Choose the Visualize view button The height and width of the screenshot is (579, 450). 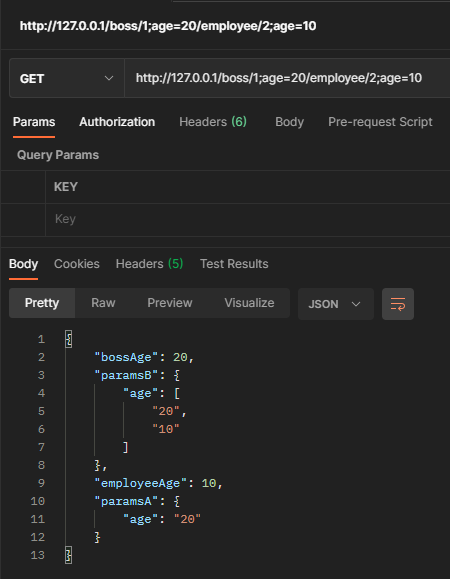(x=249, y=303)
